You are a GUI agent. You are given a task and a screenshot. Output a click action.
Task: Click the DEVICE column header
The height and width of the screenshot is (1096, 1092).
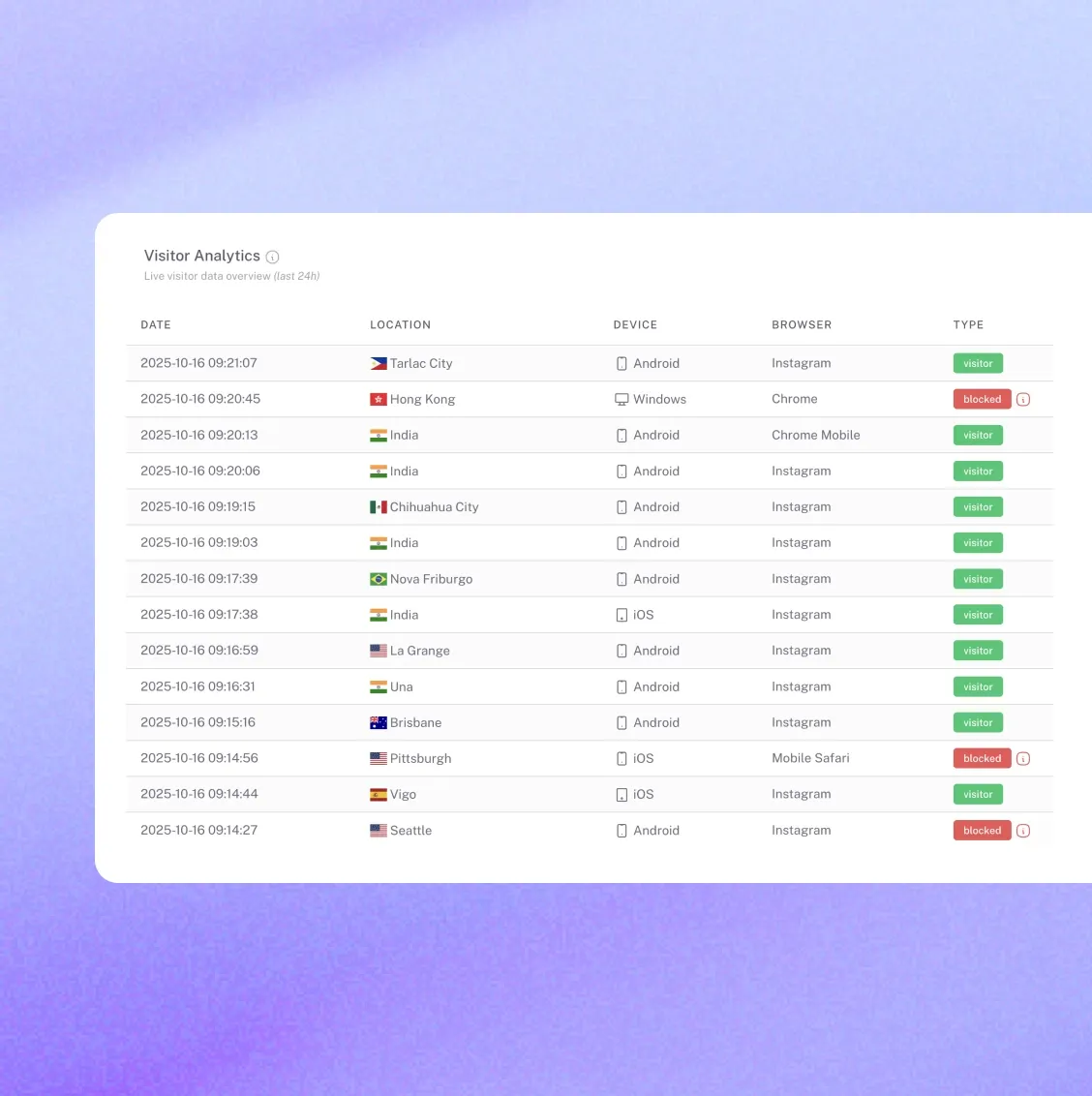click(x=635, y=325)
